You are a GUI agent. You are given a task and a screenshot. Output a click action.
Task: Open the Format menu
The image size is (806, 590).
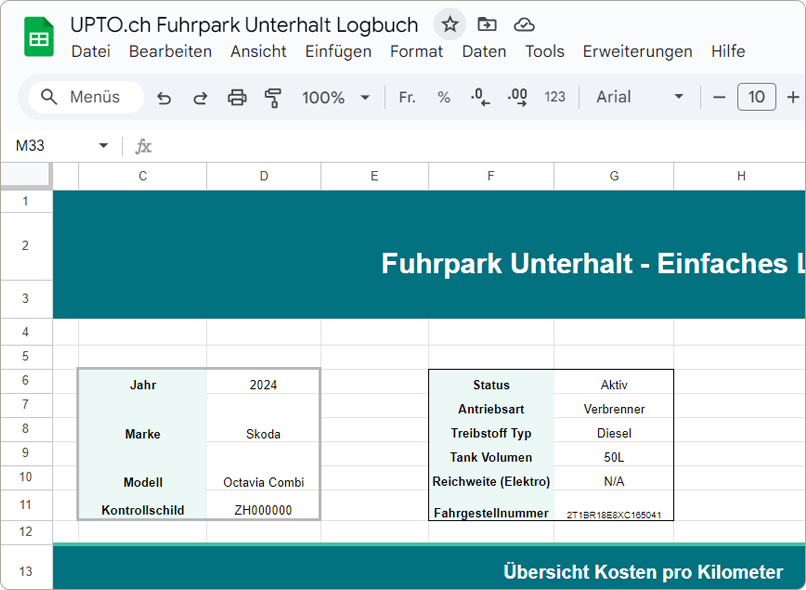[x=416, y=51]
